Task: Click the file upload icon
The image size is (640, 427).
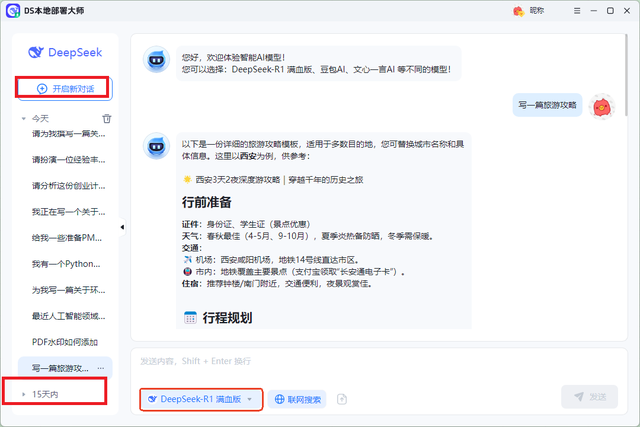Action: tap(342, 399)
